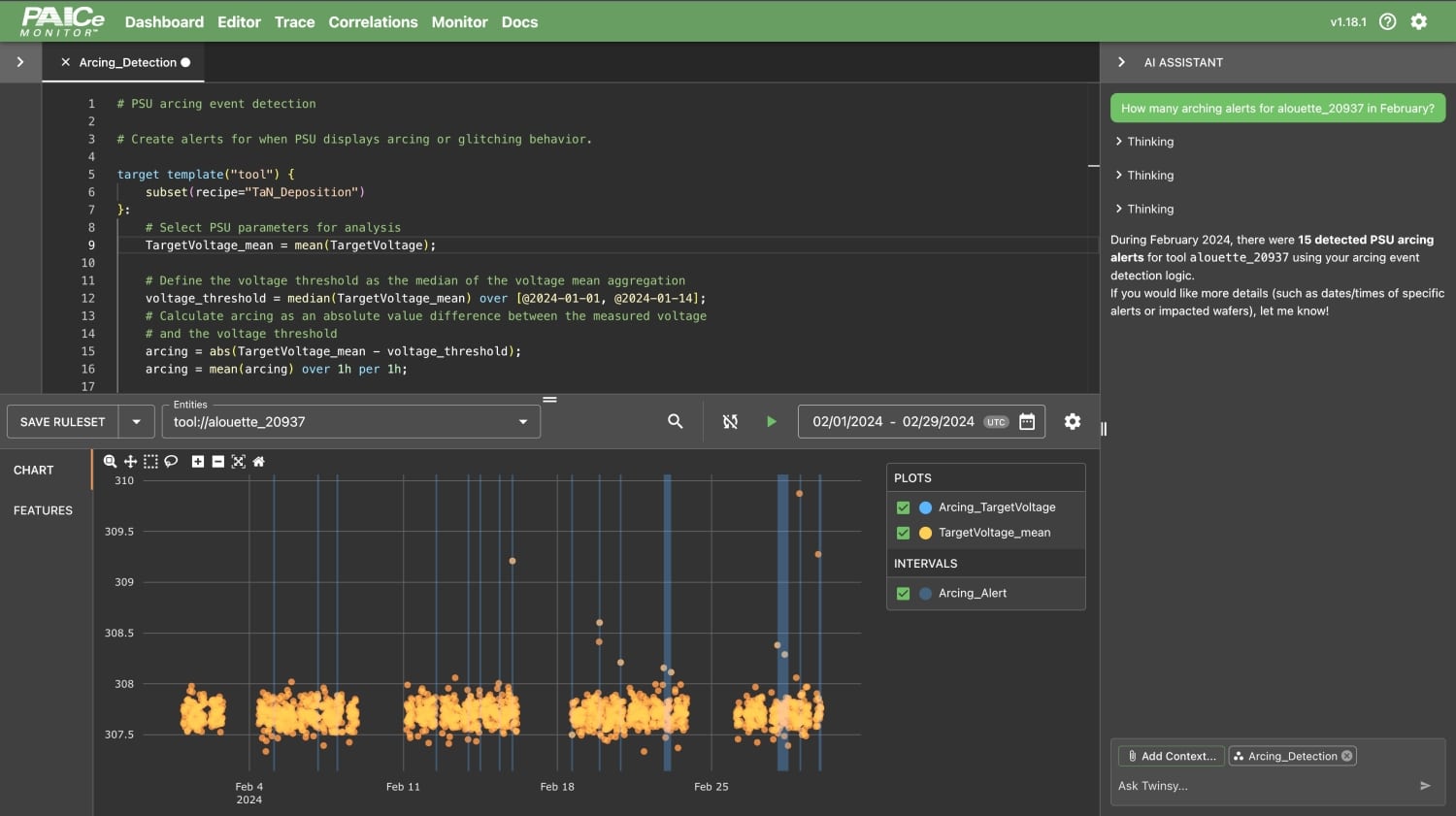The image size is (1456, 816).
Task: Run the ruleset with green play button
Action: (772, 422)
